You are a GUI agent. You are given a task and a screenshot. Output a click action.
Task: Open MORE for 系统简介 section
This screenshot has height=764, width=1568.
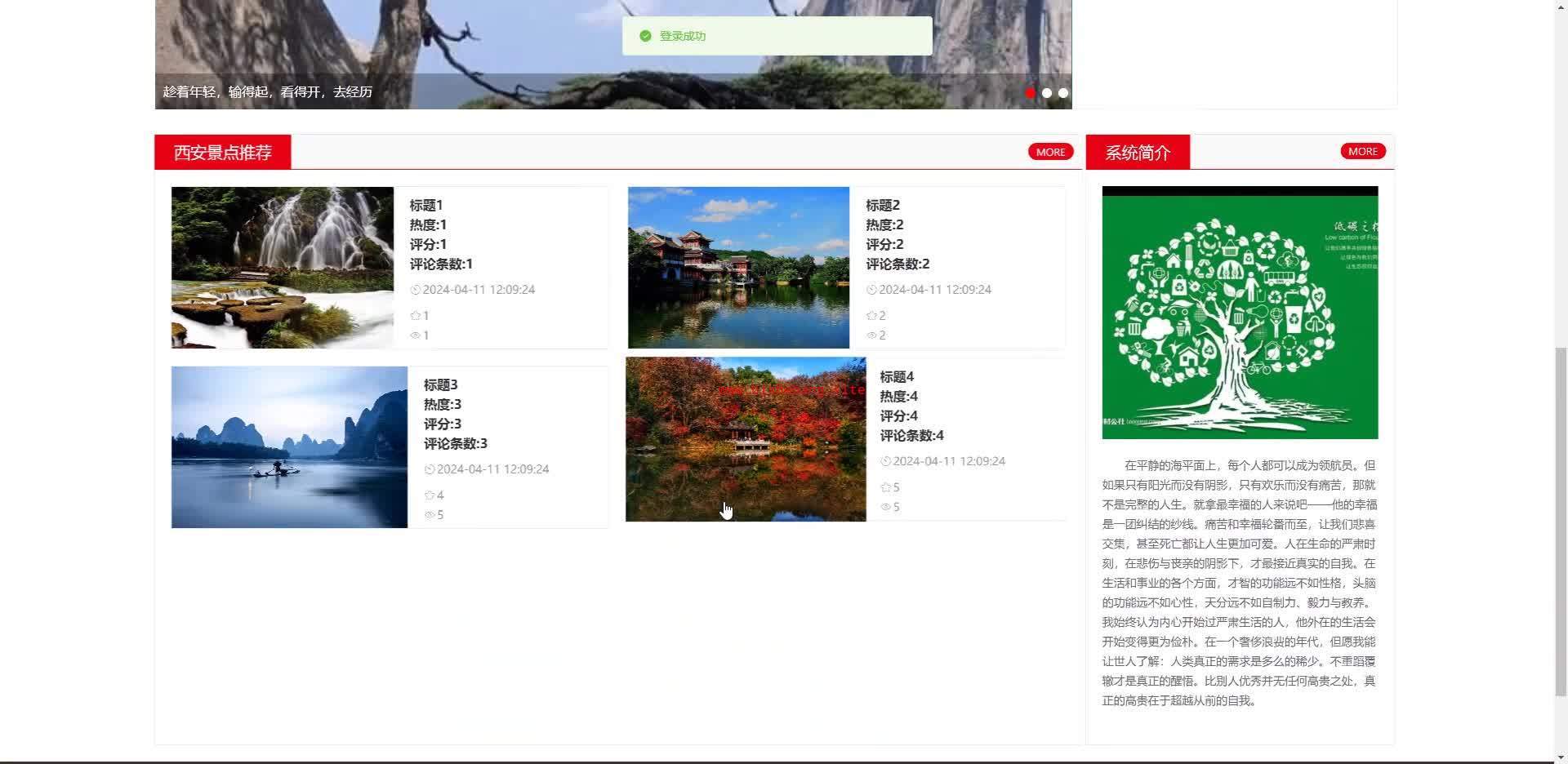point(1362,151)
